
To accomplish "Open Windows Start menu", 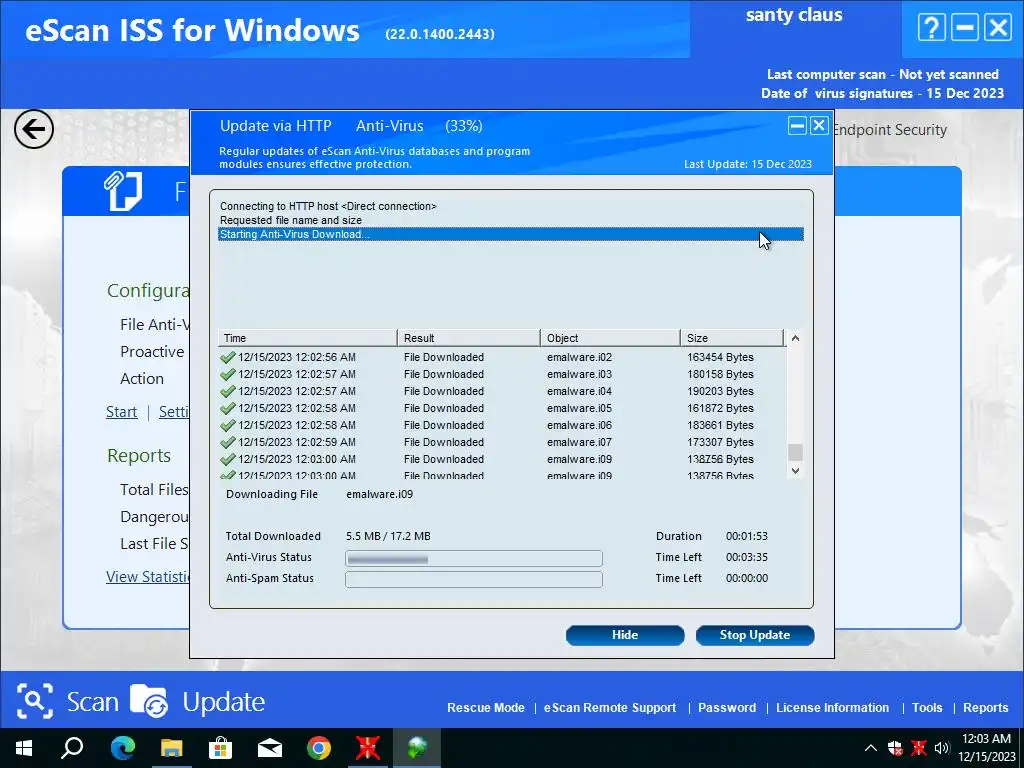I will [24, 748].
